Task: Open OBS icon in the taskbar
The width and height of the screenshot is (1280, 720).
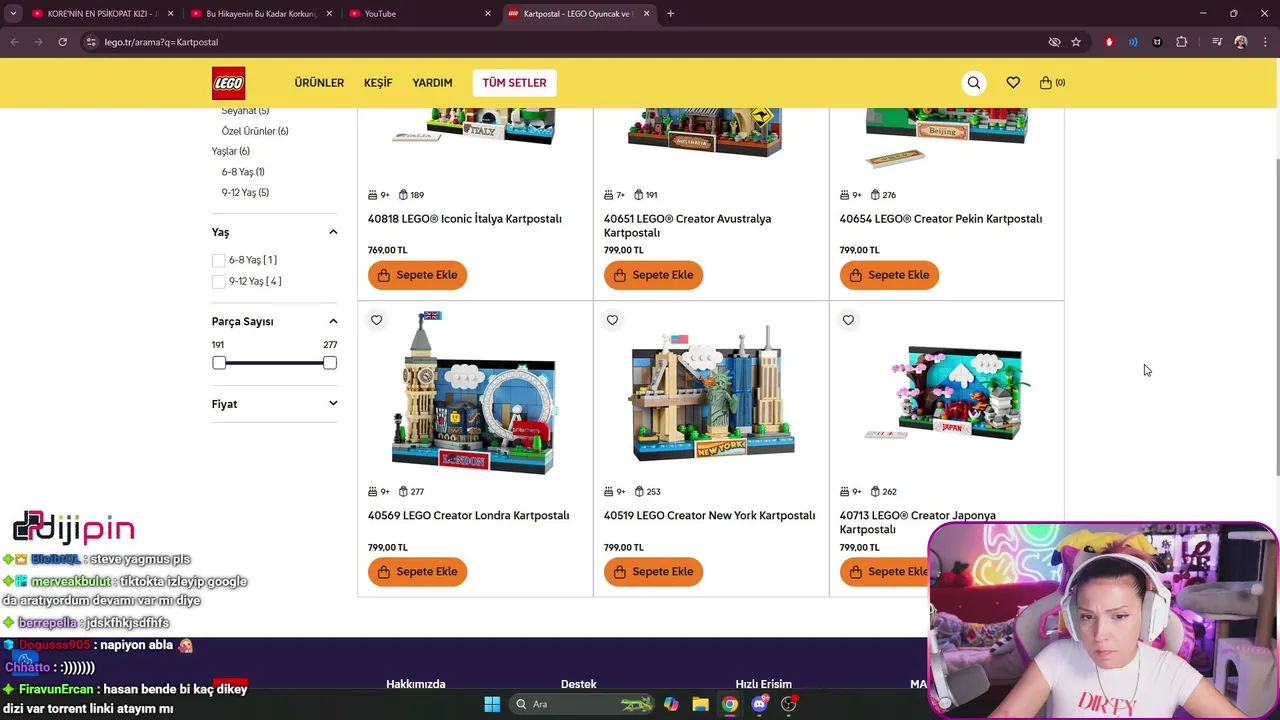Action: click(x=789, y=704)
